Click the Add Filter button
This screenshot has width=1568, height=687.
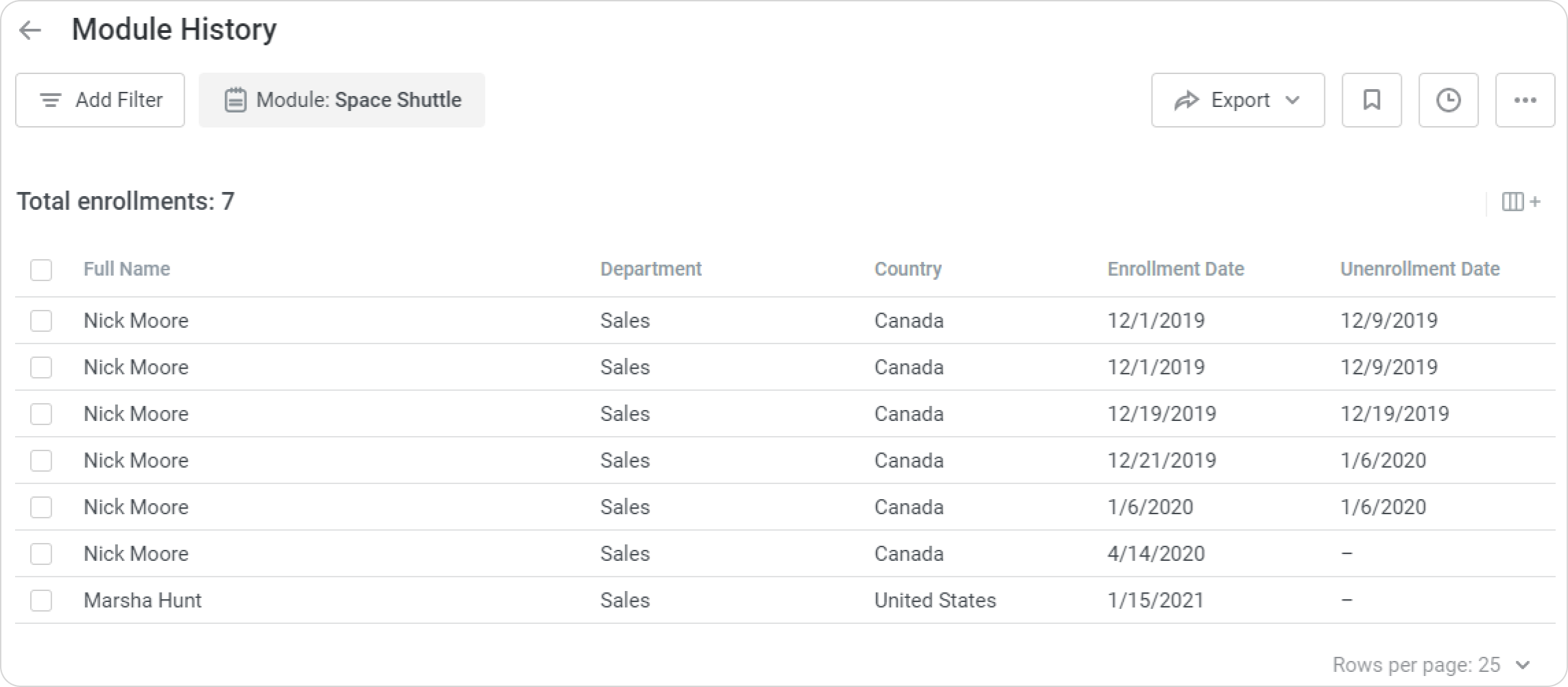click(100, 100)
